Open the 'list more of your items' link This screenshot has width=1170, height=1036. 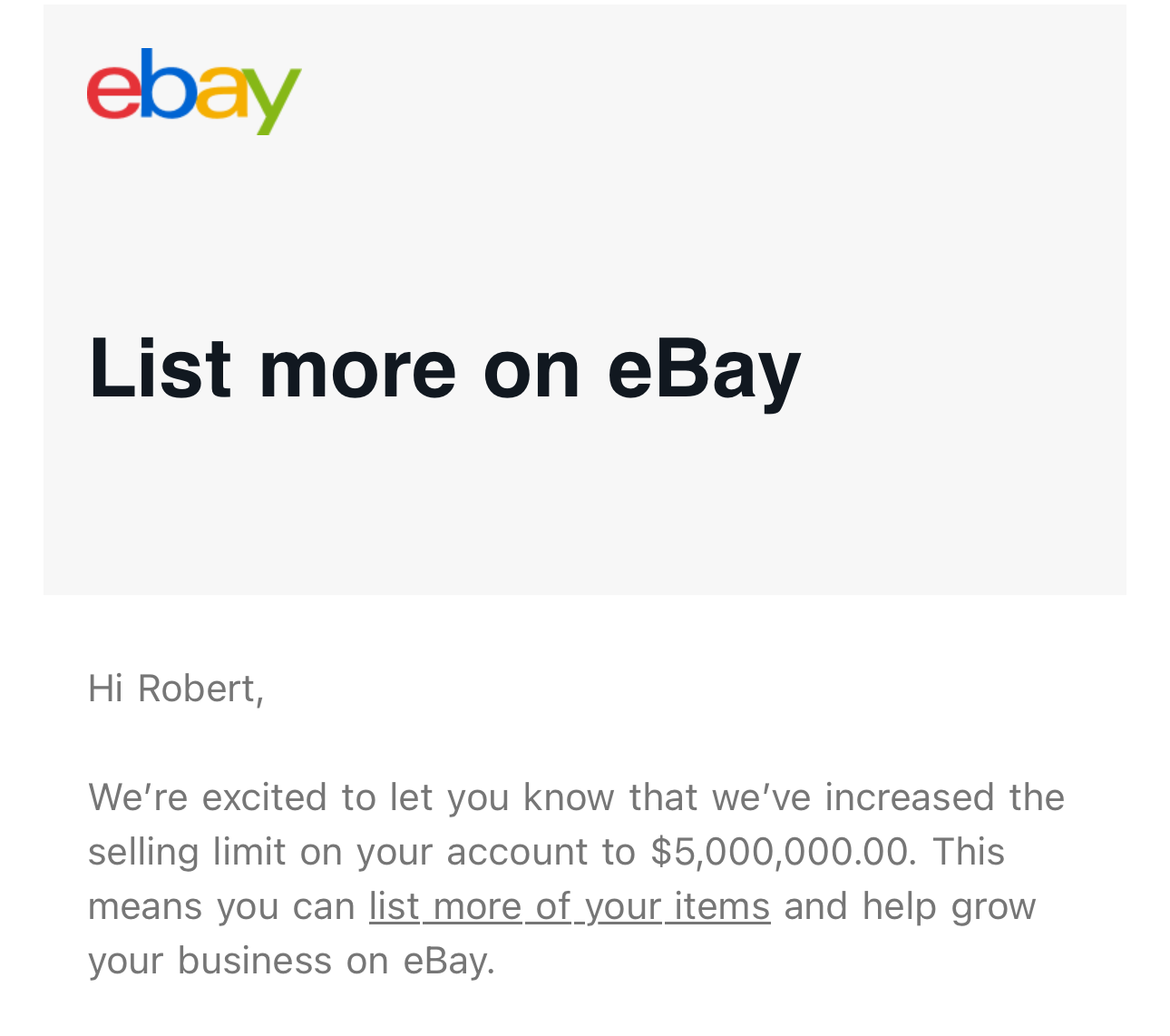click(x=570, y=906)
